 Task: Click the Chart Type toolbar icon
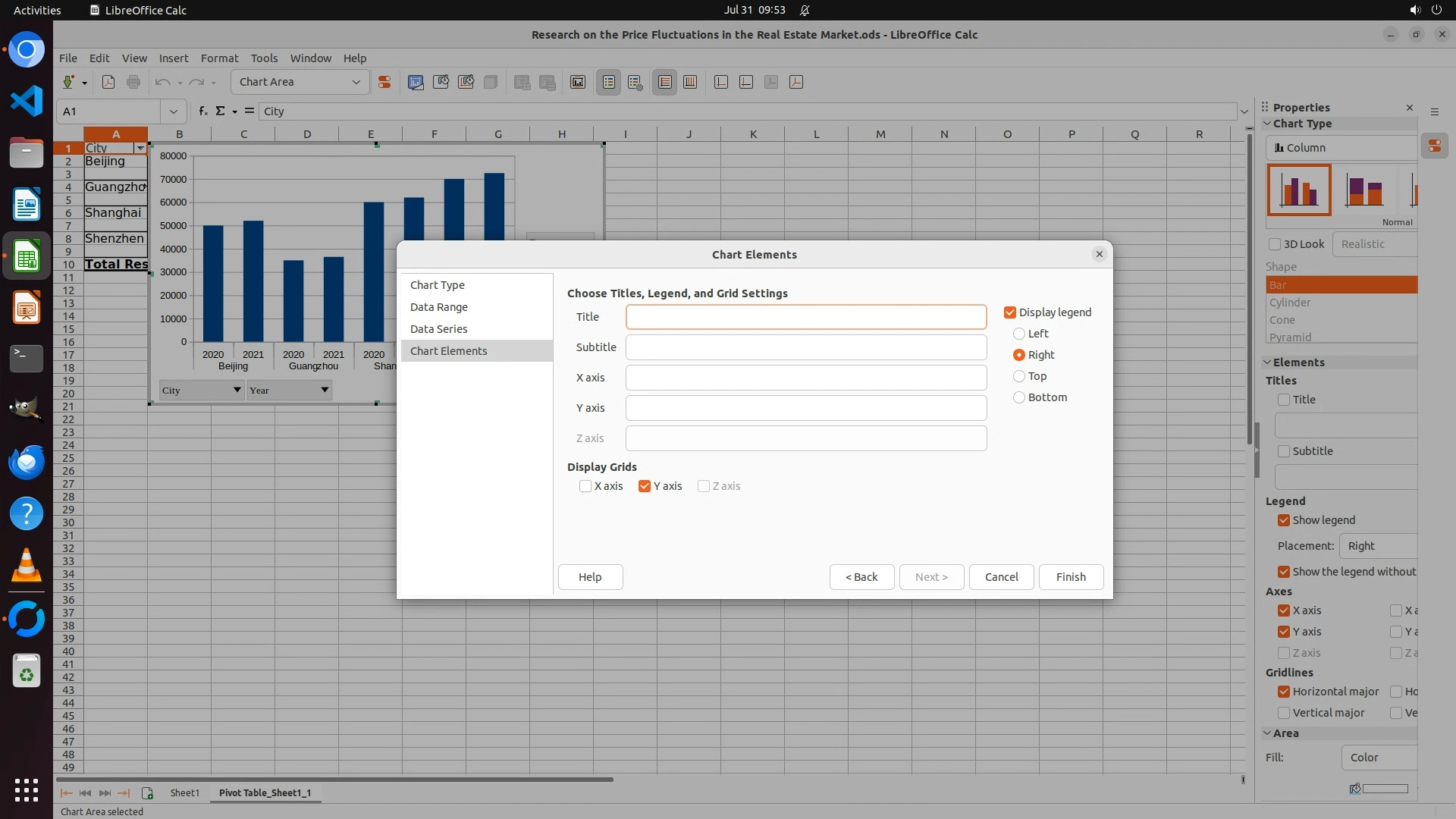click(416, 82)
